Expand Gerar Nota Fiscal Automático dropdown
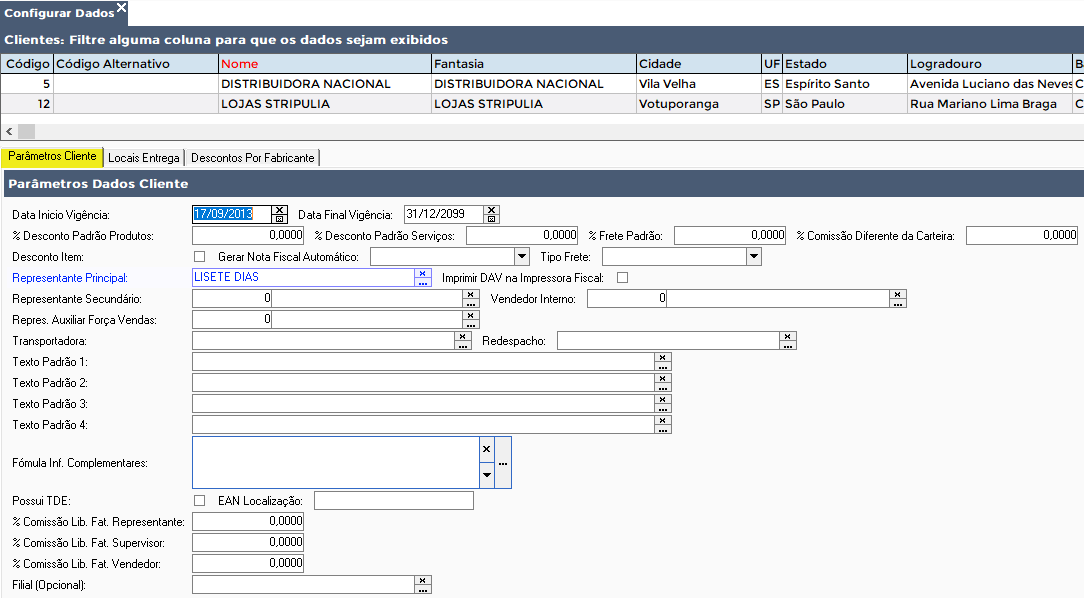Image resolution: width=1084 pixels, height=598 pixels. (x=522, y=256)
